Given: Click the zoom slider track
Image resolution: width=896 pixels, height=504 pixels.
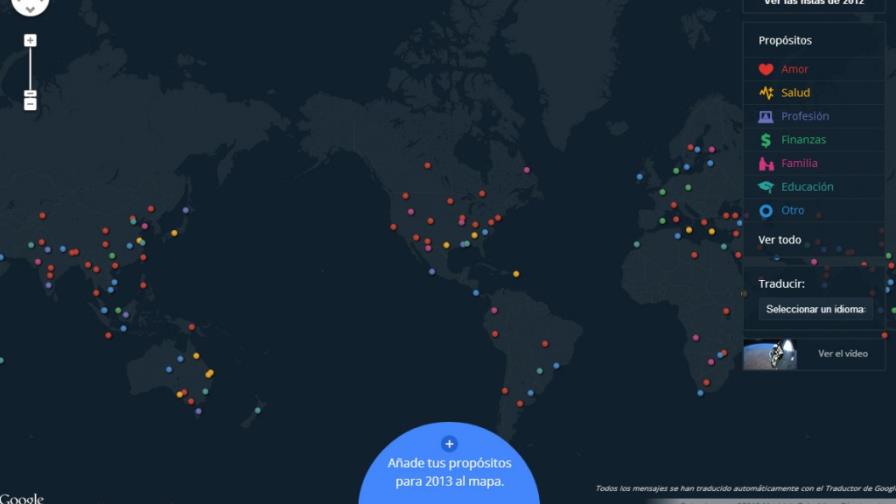Looking at the screenshot, I should click(30, 69).
